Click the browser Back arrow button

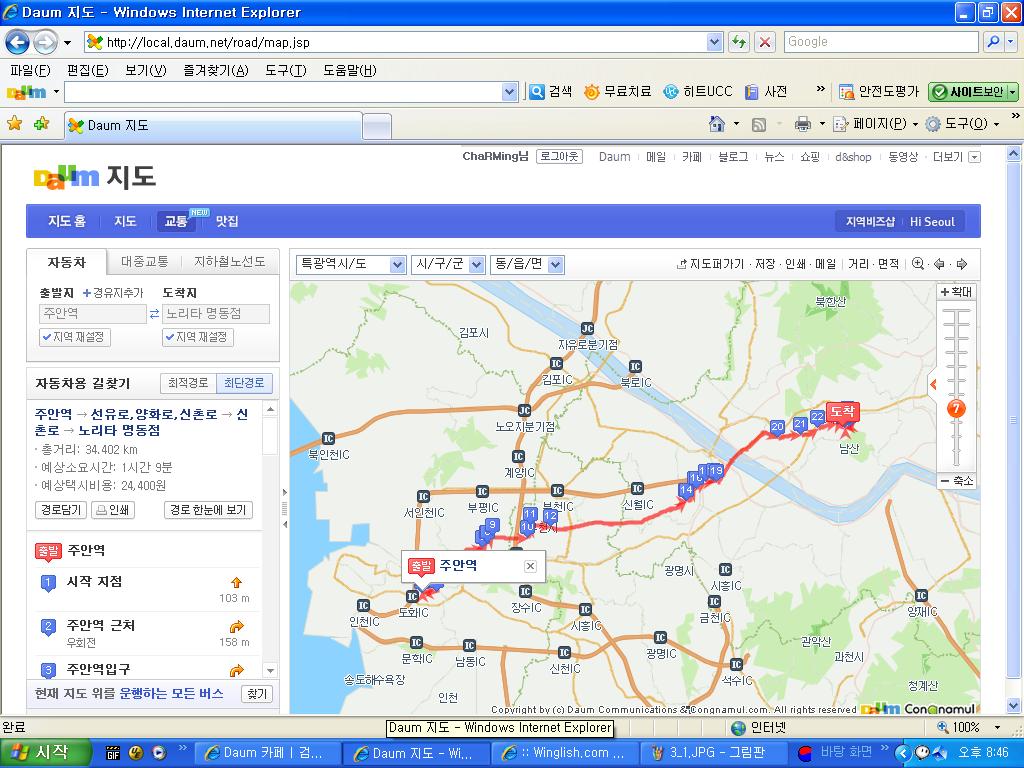pyautogui.click(x=18, y=42)
